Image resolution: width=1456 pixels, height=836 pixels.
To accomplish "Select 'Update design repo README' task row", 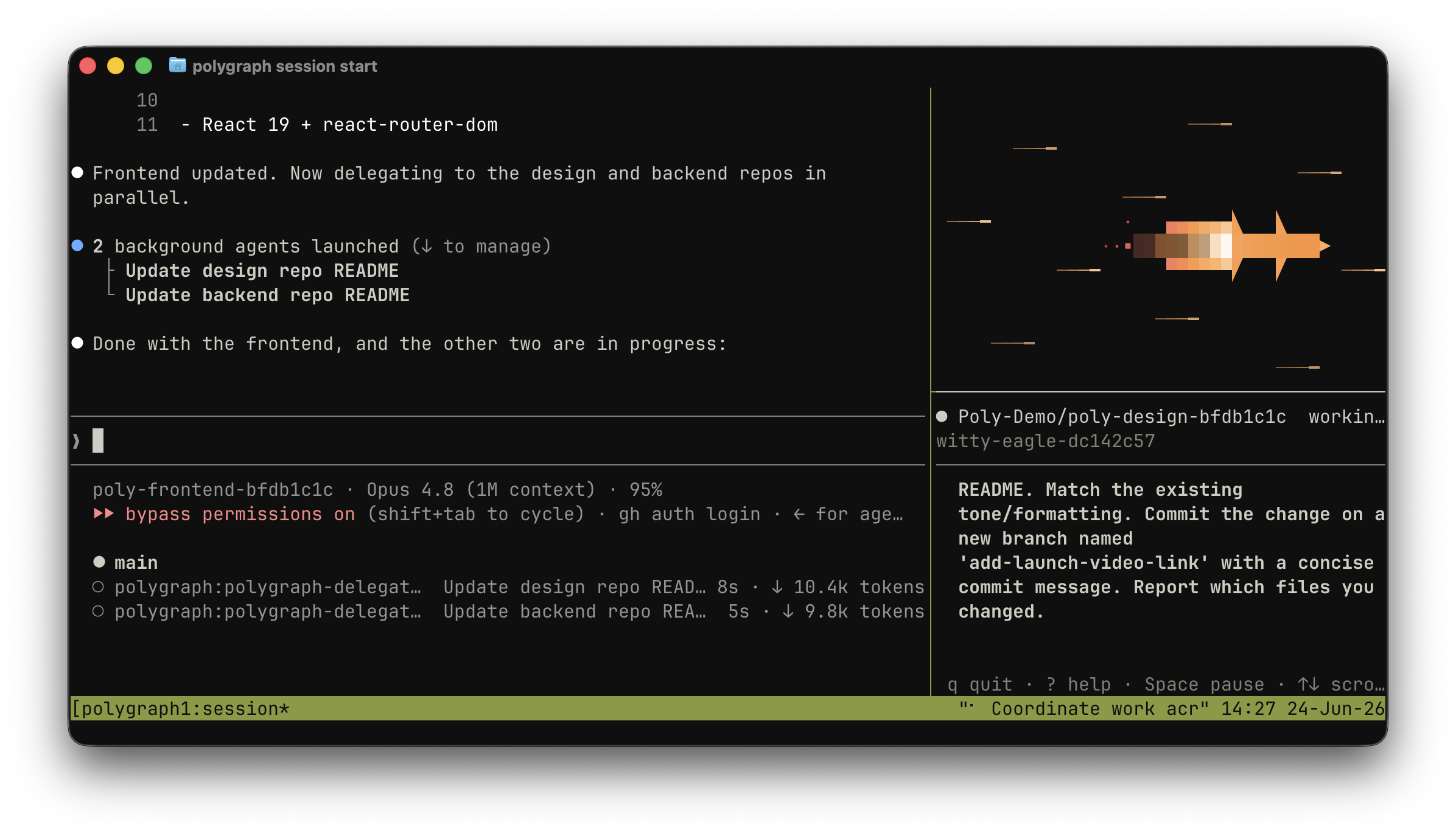I will (262, 271).
